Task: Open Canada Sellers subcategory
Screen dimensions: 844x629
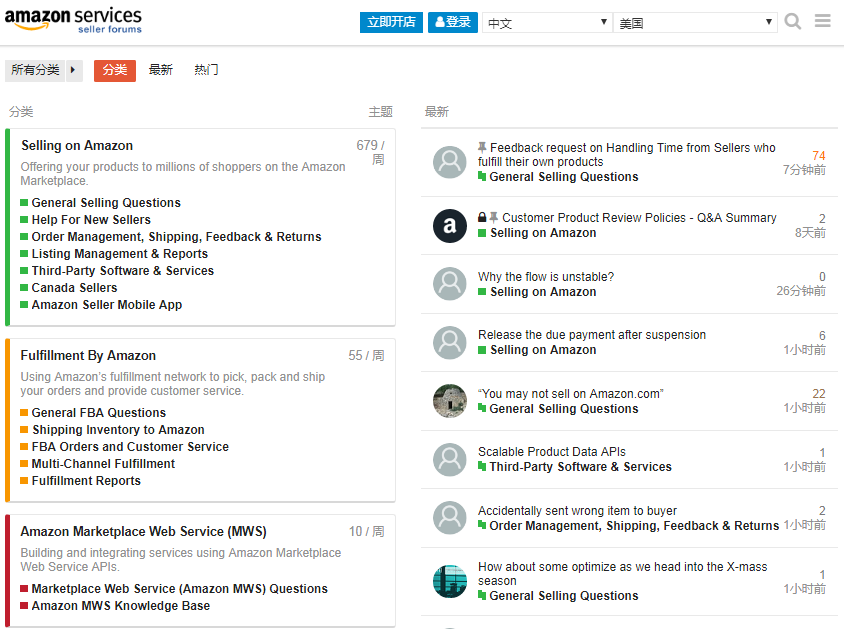Action: tap(74, 288)
